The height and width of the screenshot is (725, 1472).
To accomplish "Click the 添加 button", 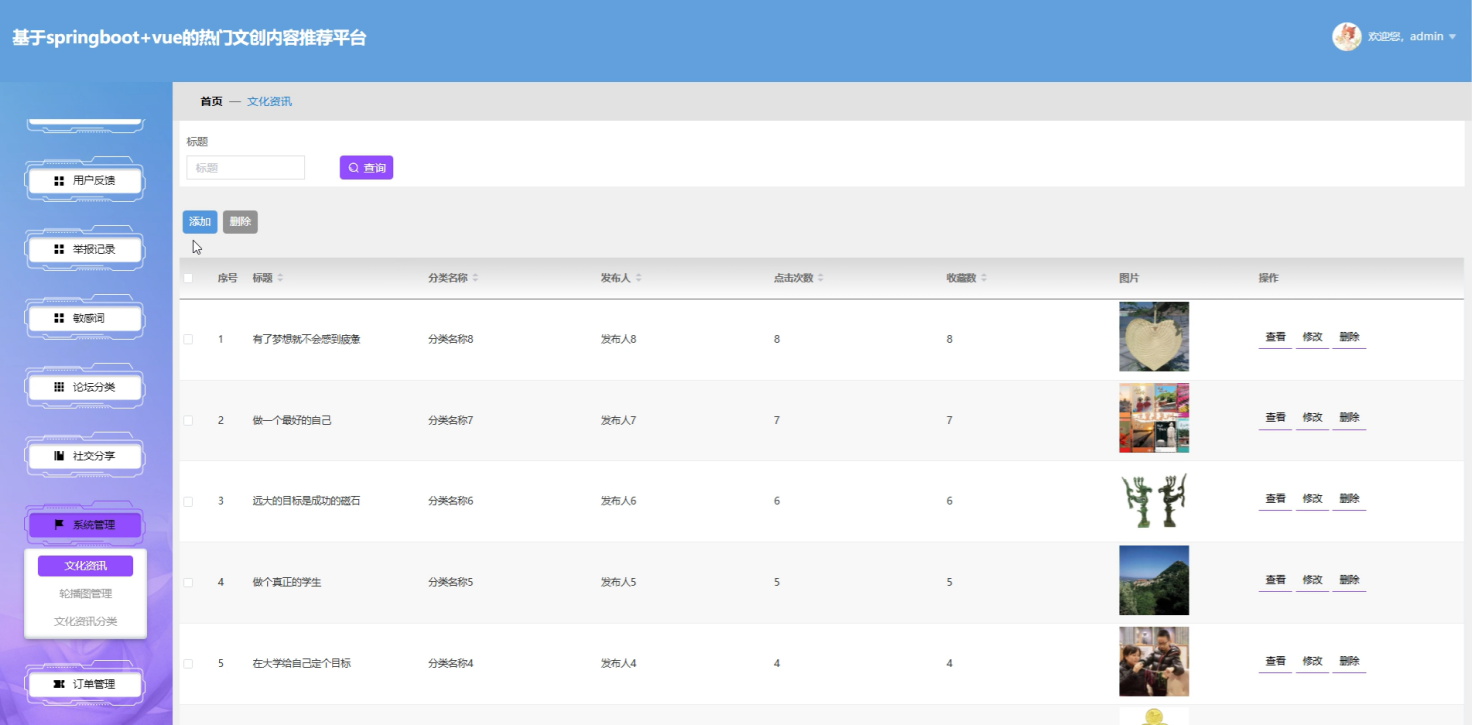I will (200, 222).
